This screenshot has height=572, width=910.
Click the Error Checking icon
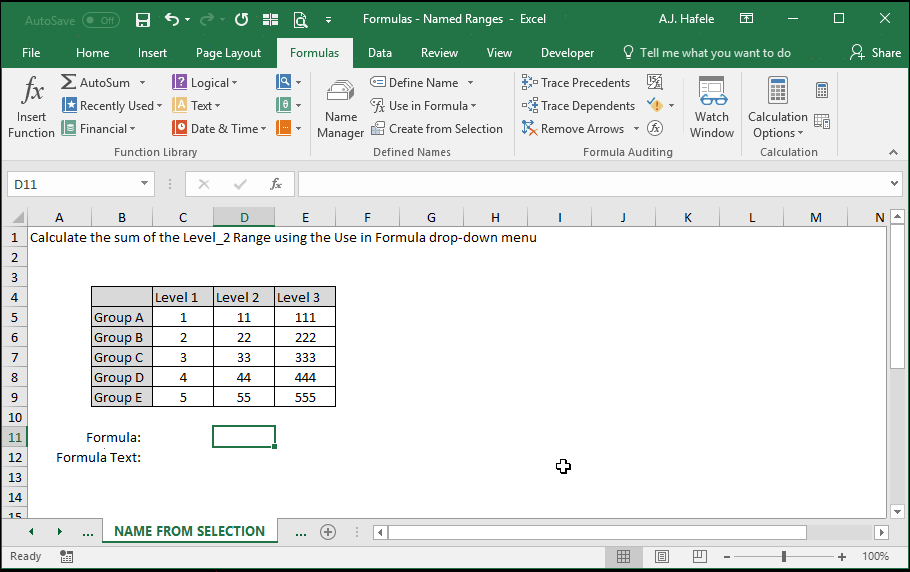point(655,105)
